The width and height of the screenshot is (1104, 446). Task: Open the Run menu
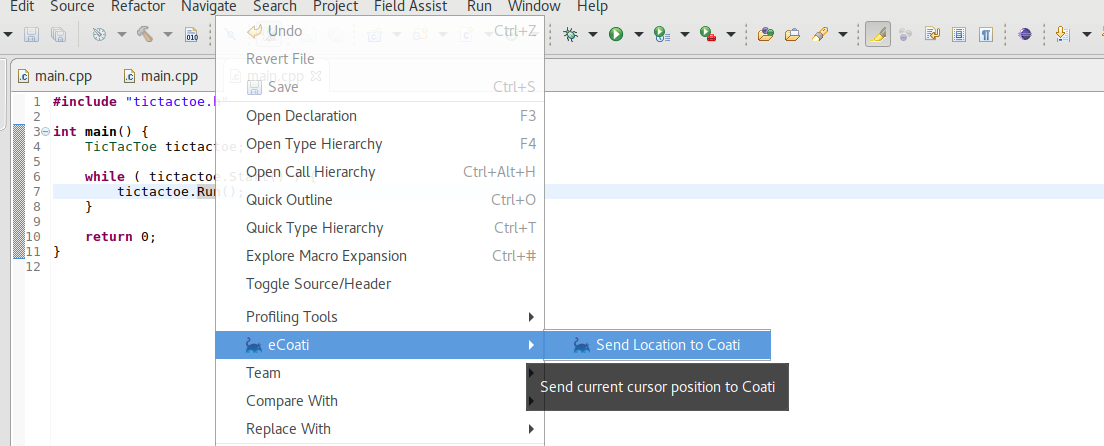pyautogui.click(x=479, y=7)
